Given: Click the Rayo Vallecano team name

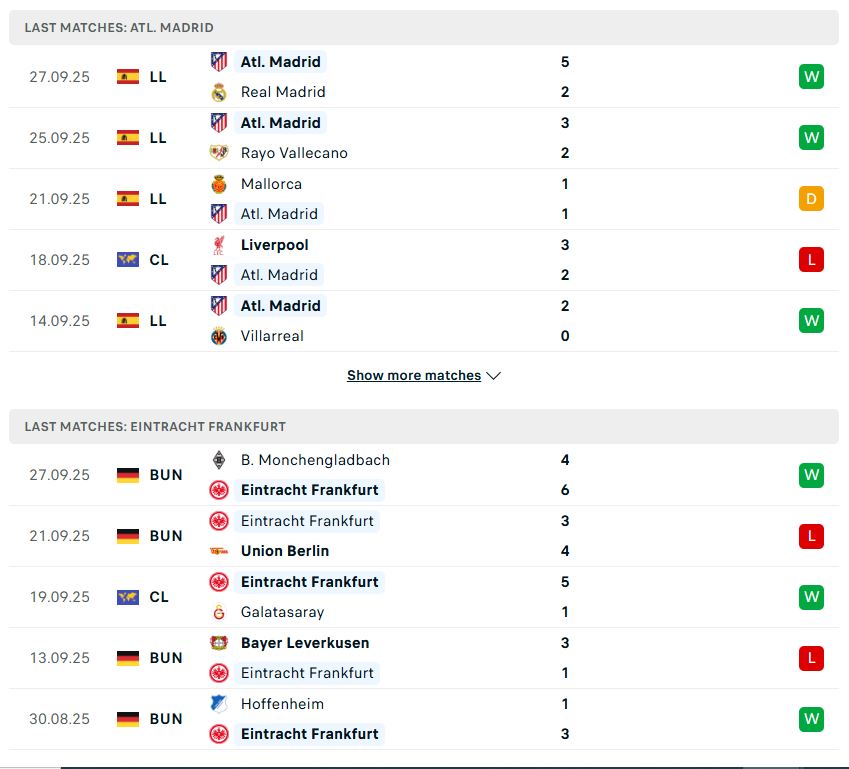Looking at the screenshot, I should tap(293, 153).
